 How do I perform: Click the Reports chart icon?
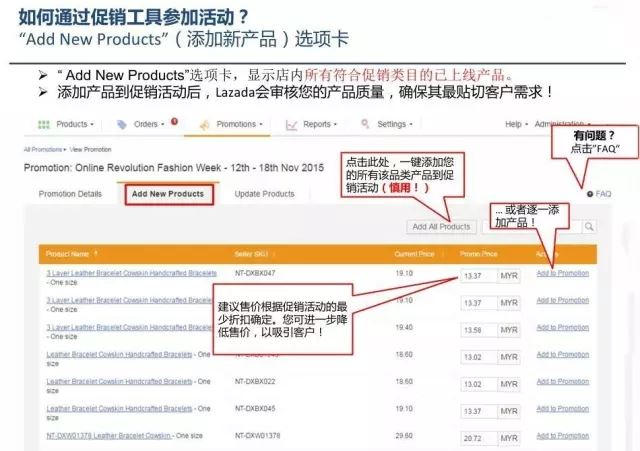click(x=291, y=125)
